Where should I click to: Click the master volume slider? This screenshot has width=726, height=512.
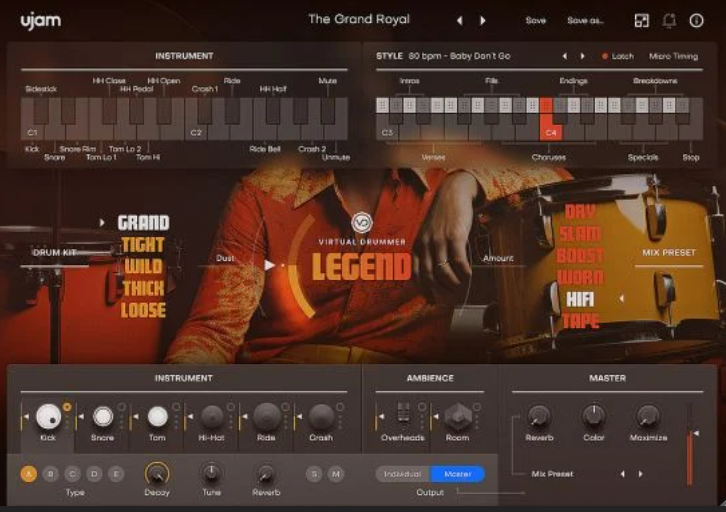click(689, 444)
